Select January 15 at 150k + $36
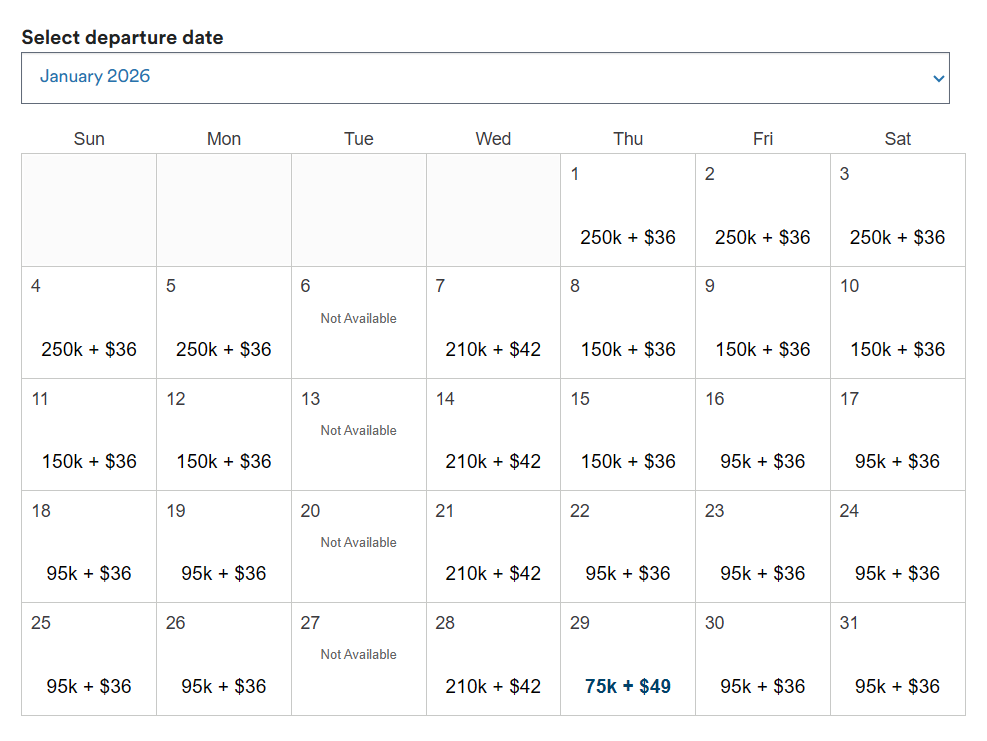987x741 pixels. point(628,435)
